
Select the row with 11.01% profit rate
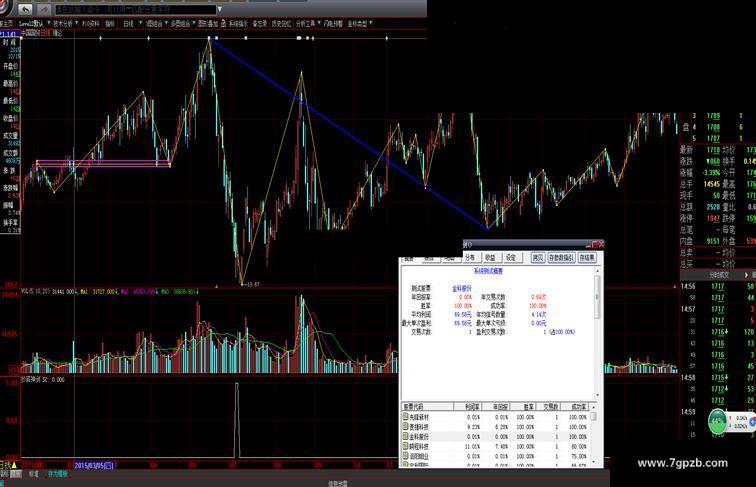pos(495,446)
